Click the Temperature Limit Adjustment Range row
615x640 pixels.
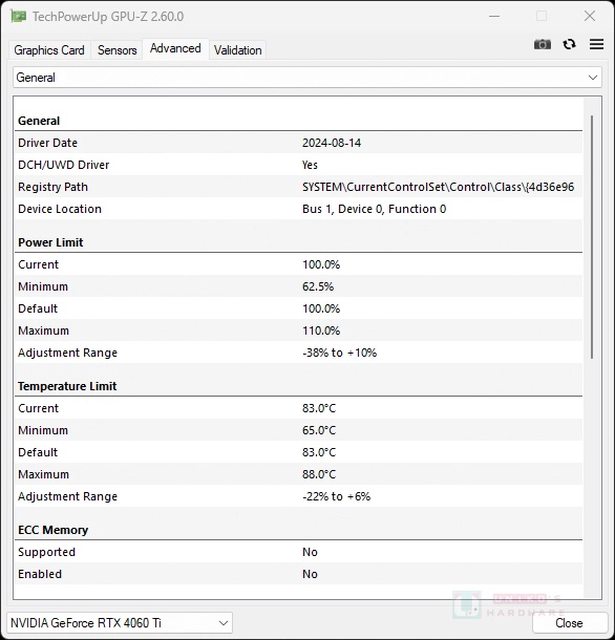(298, 497)
